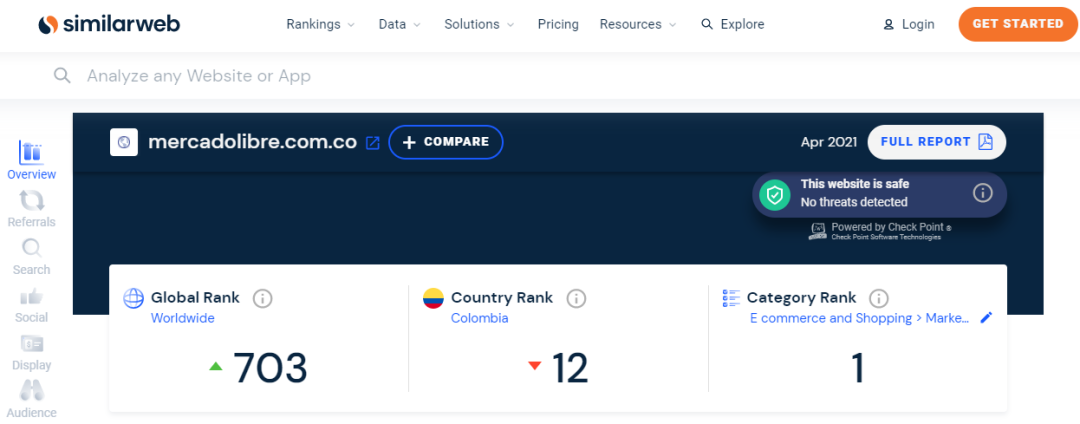Click the COMPARE button

(446, 142)
